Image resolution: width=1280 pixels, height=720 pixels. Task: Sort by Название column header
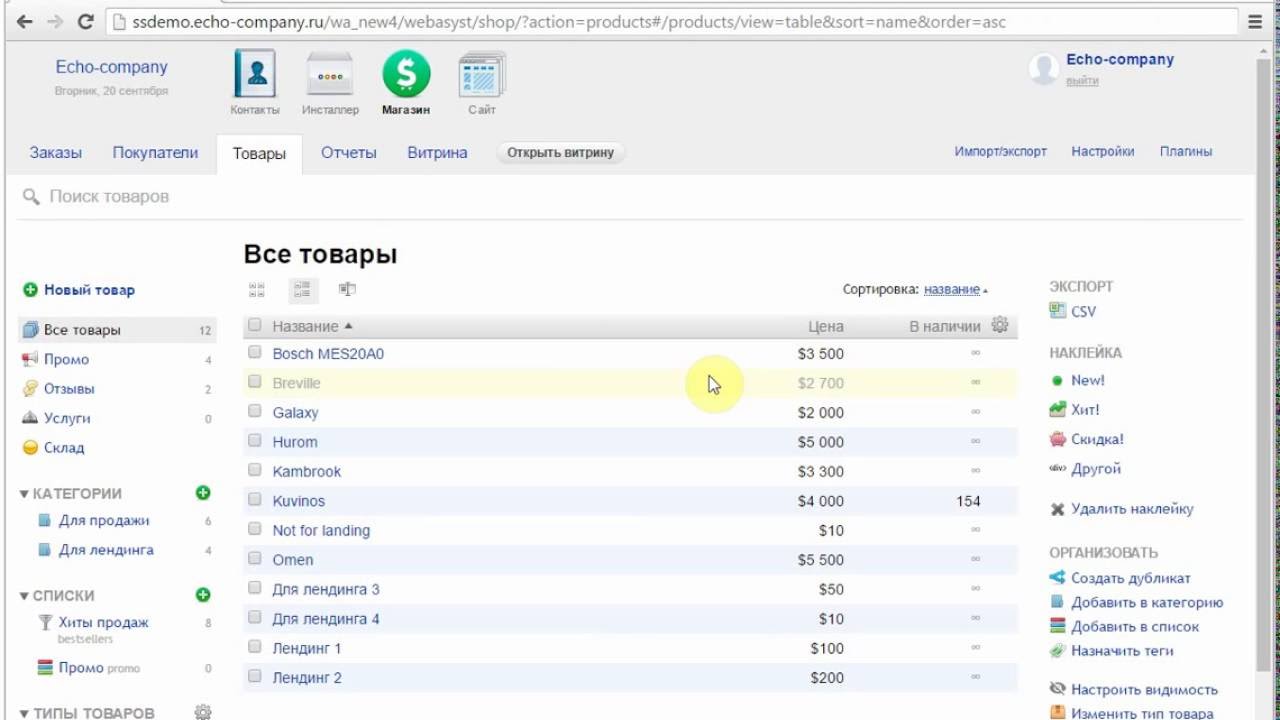[312, 326]
